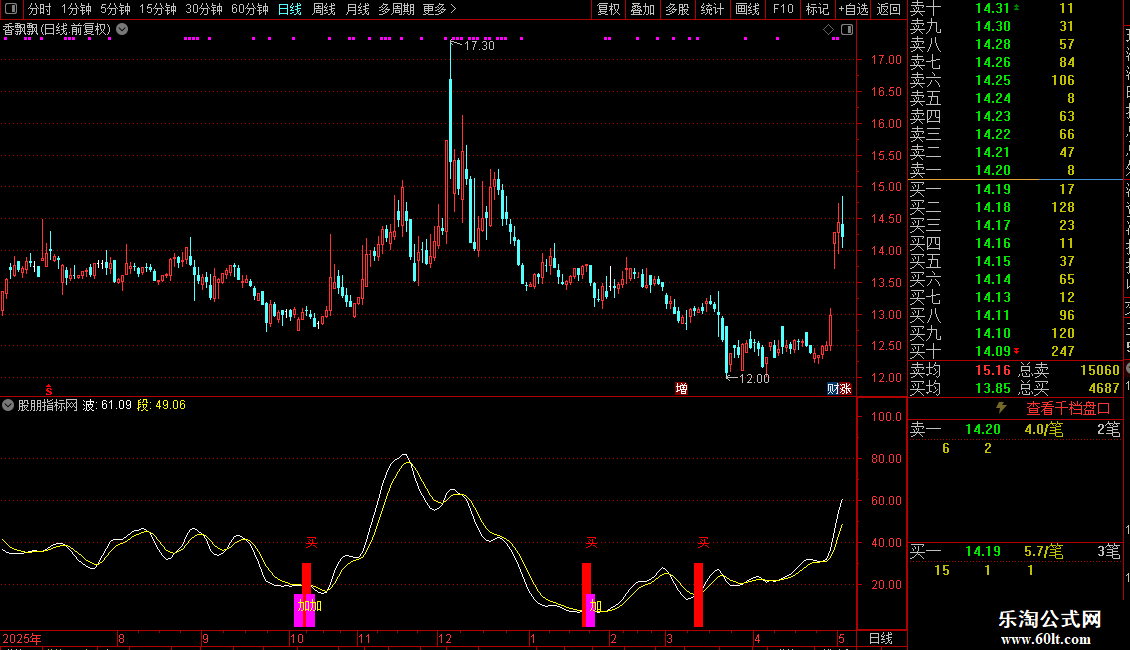
Task: Switch to 15分钟 period
Action: 157,9
